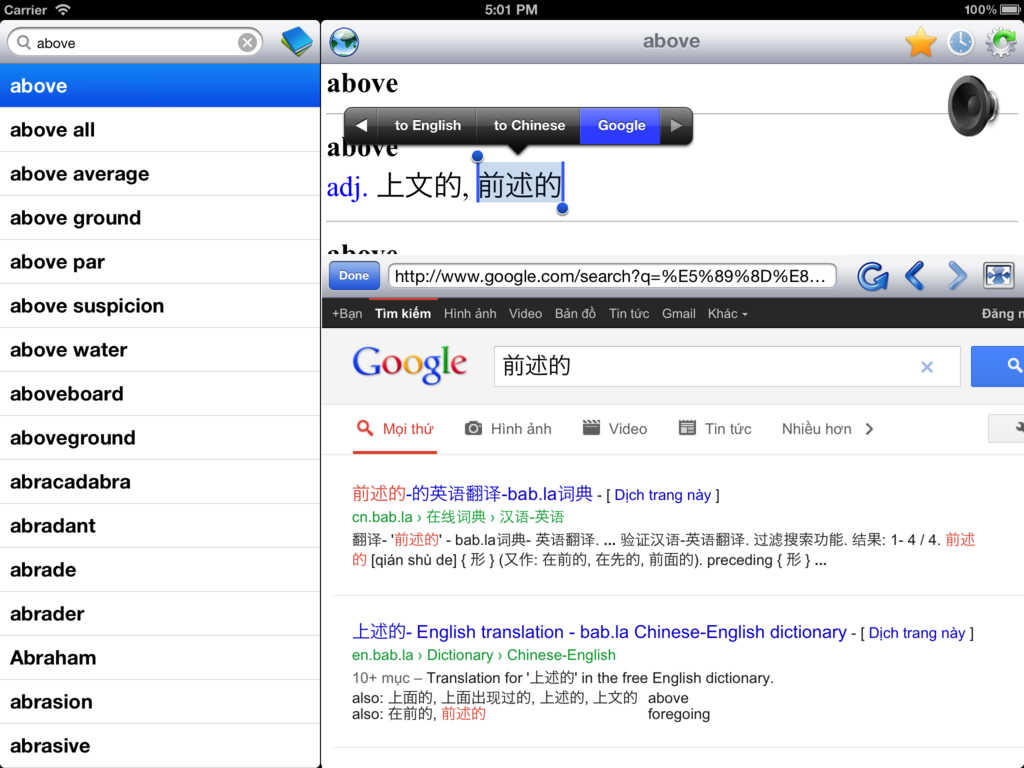This screenshot has height=768, width=1024.
Task: Expand 'Nhiều hơn' results options
Action: click(827, 429)
